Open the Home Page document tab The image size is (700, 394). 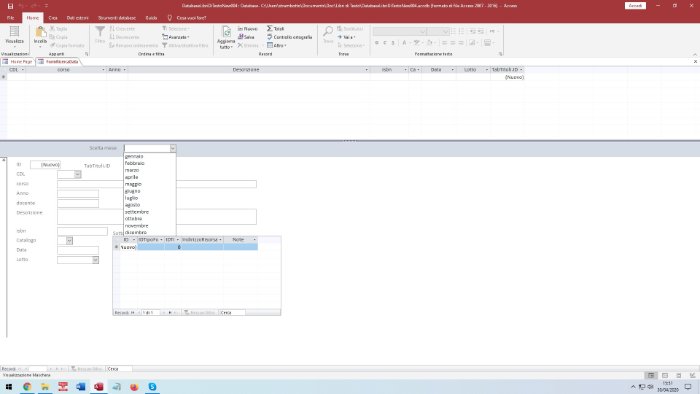(17, 62)
